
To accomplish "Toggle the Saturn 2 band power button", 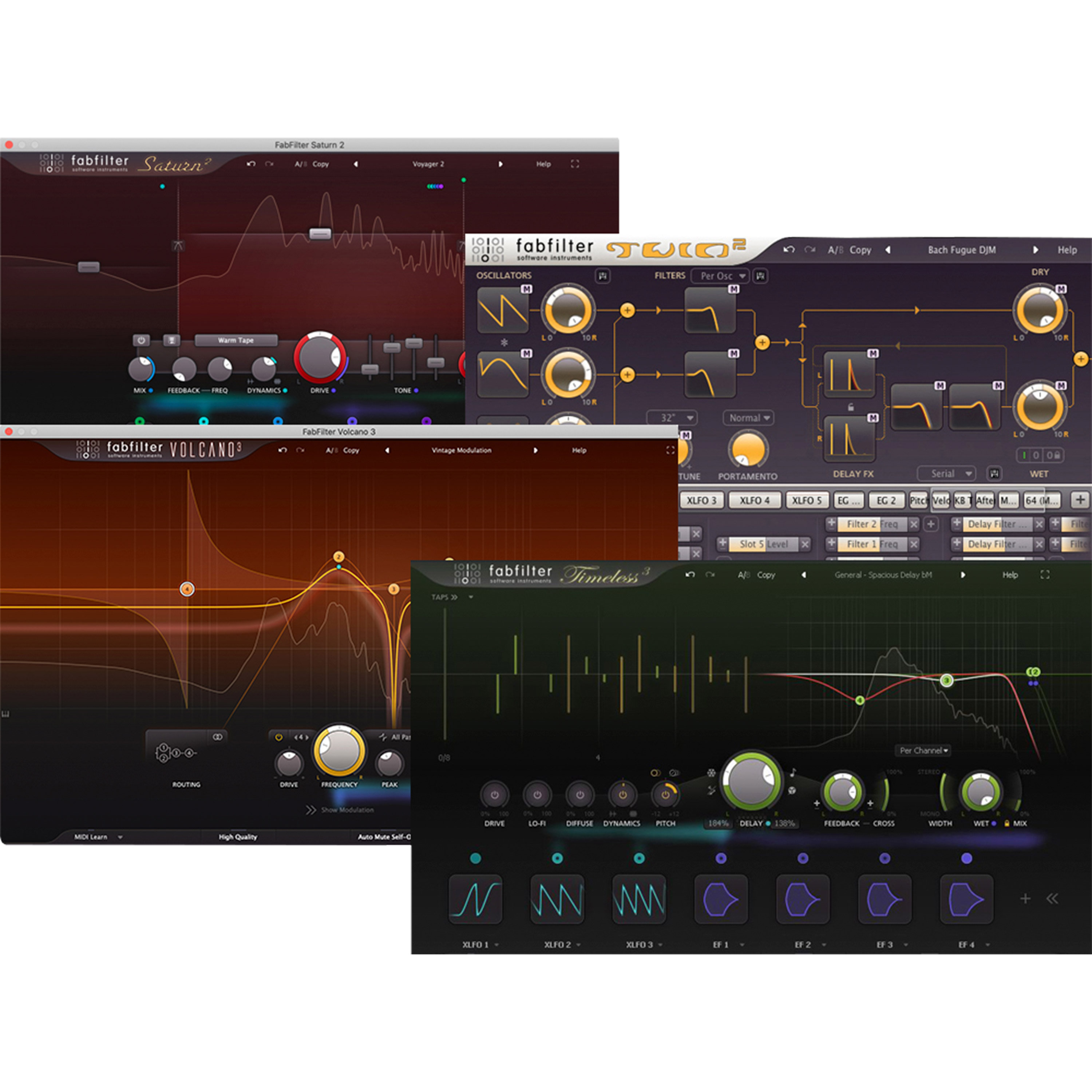I will pyautogui.click(x=141, y=340).
